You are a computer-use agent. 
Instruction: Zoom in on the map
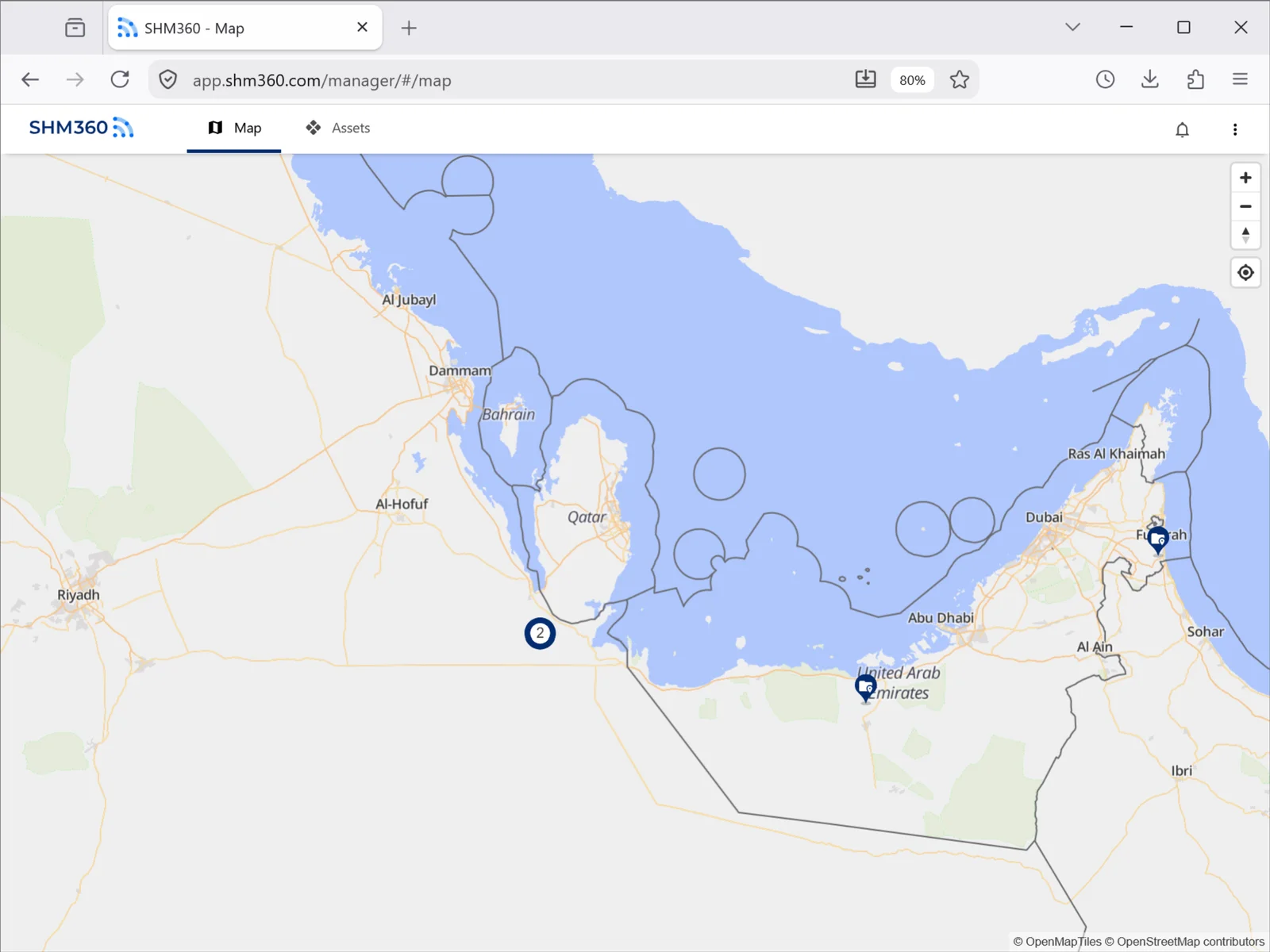click(x=1245, y=178)
